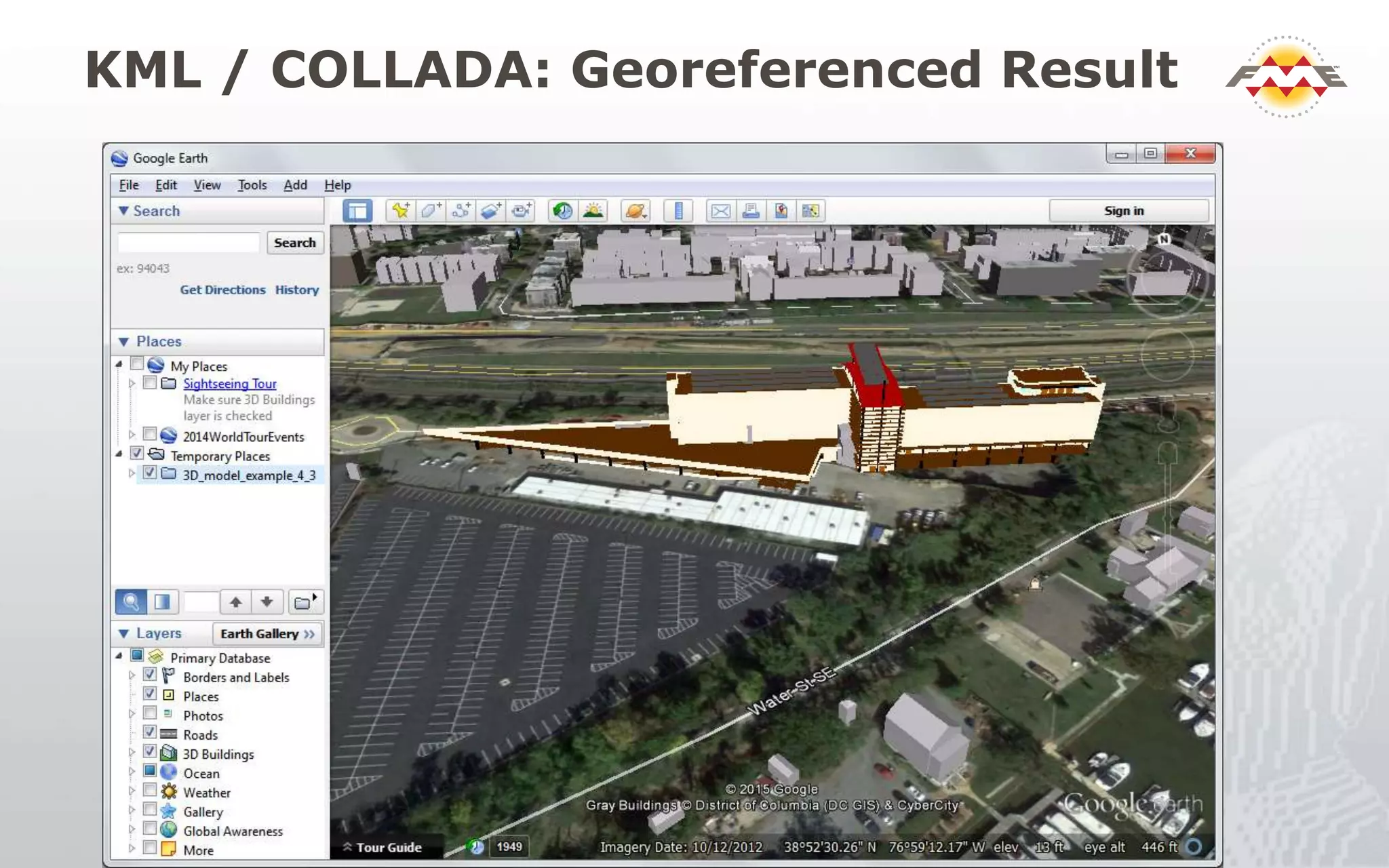Click the streaming status circle icon

pos(1194,846)
